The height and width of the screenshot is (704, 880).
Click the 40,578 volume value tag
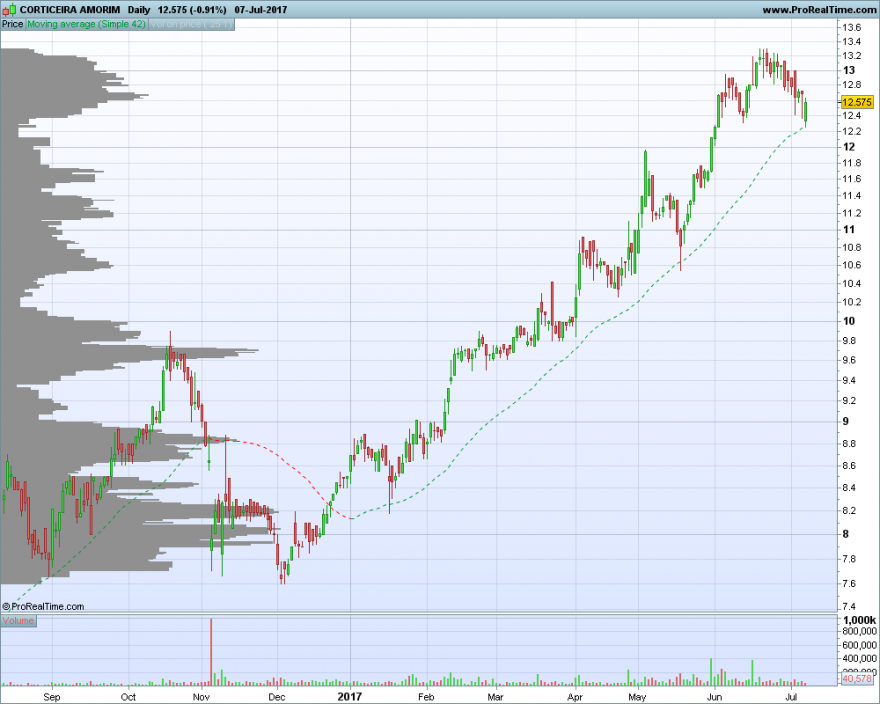[858, 679]
